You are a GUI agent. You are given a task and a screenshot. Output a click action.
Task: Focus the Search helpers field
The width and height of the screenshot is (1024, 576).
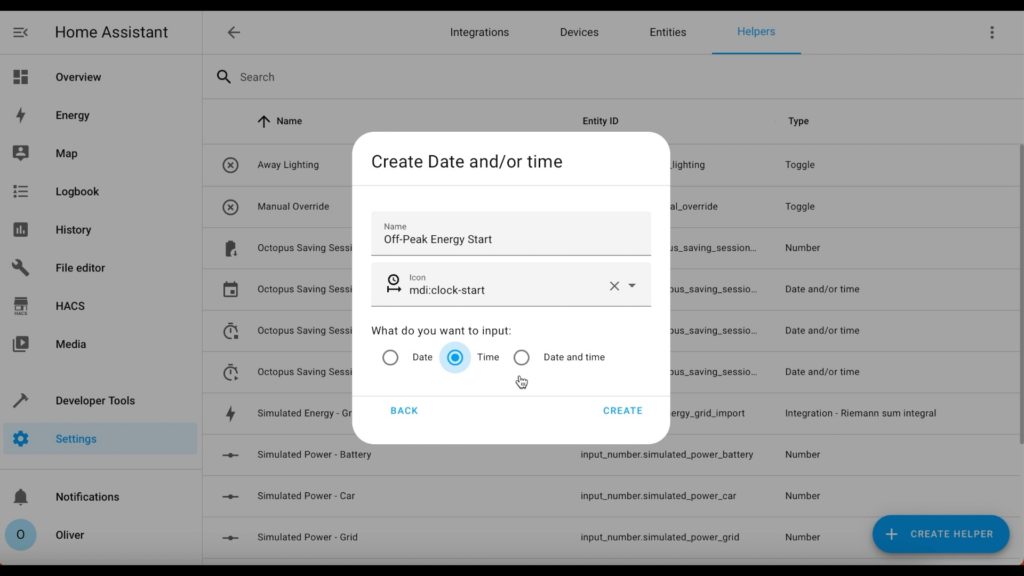(x=613, y=77)
